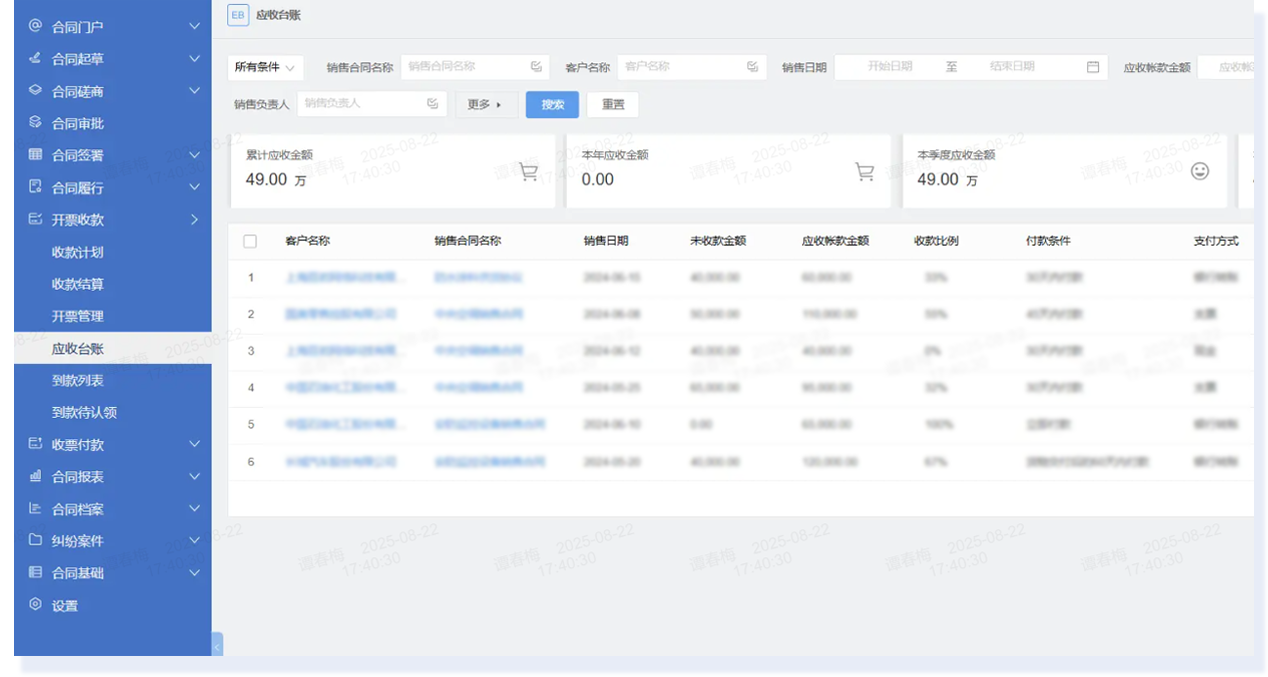Viewport: 1268px width, 677px height.
Task: Click the 支付方式 column header
Action: pos(1216,241)
